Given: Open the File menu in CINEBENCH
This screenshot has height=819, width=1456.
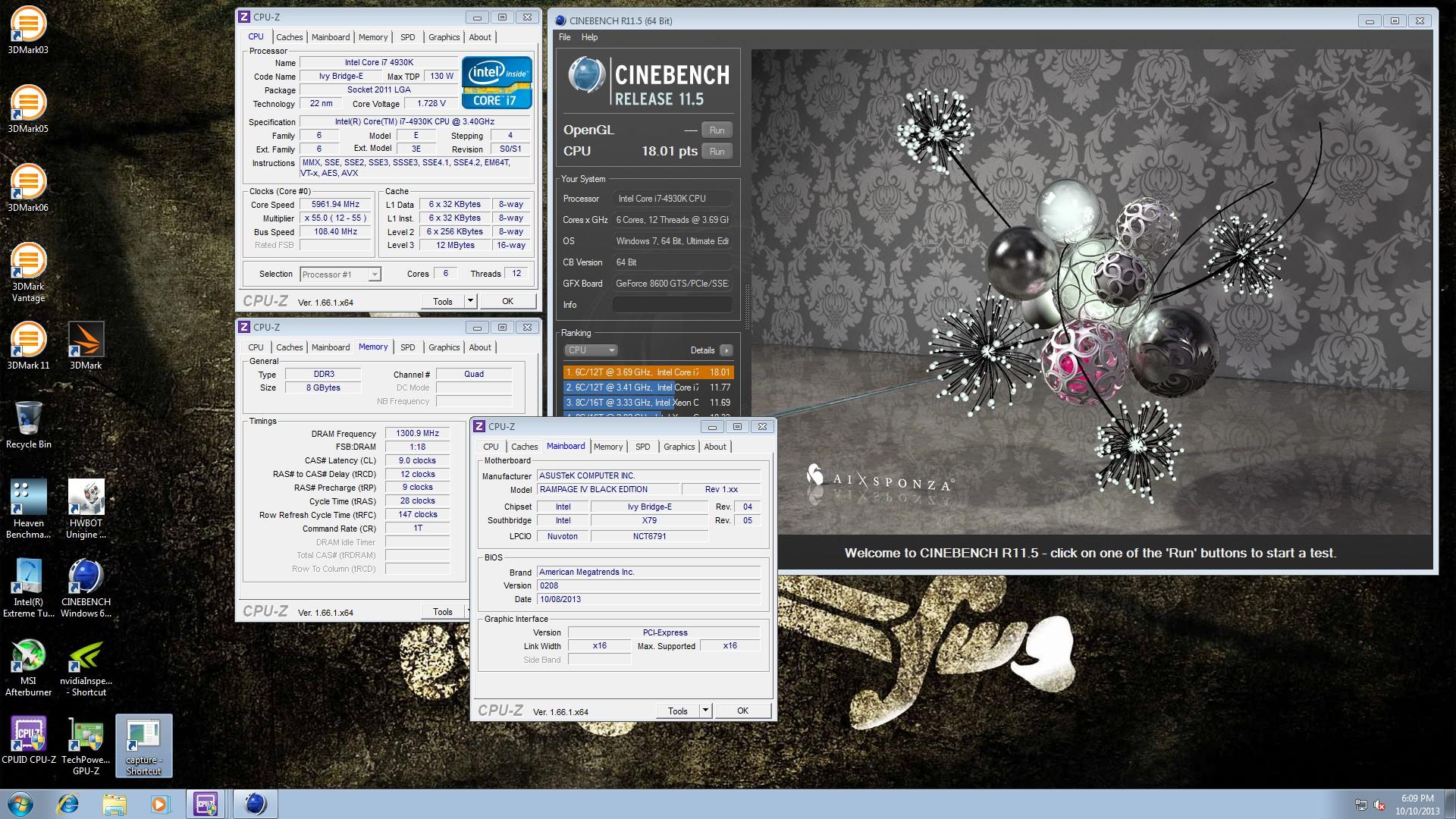Looking at the screenshot, I should pyautogui.click(x=565, y=37).
